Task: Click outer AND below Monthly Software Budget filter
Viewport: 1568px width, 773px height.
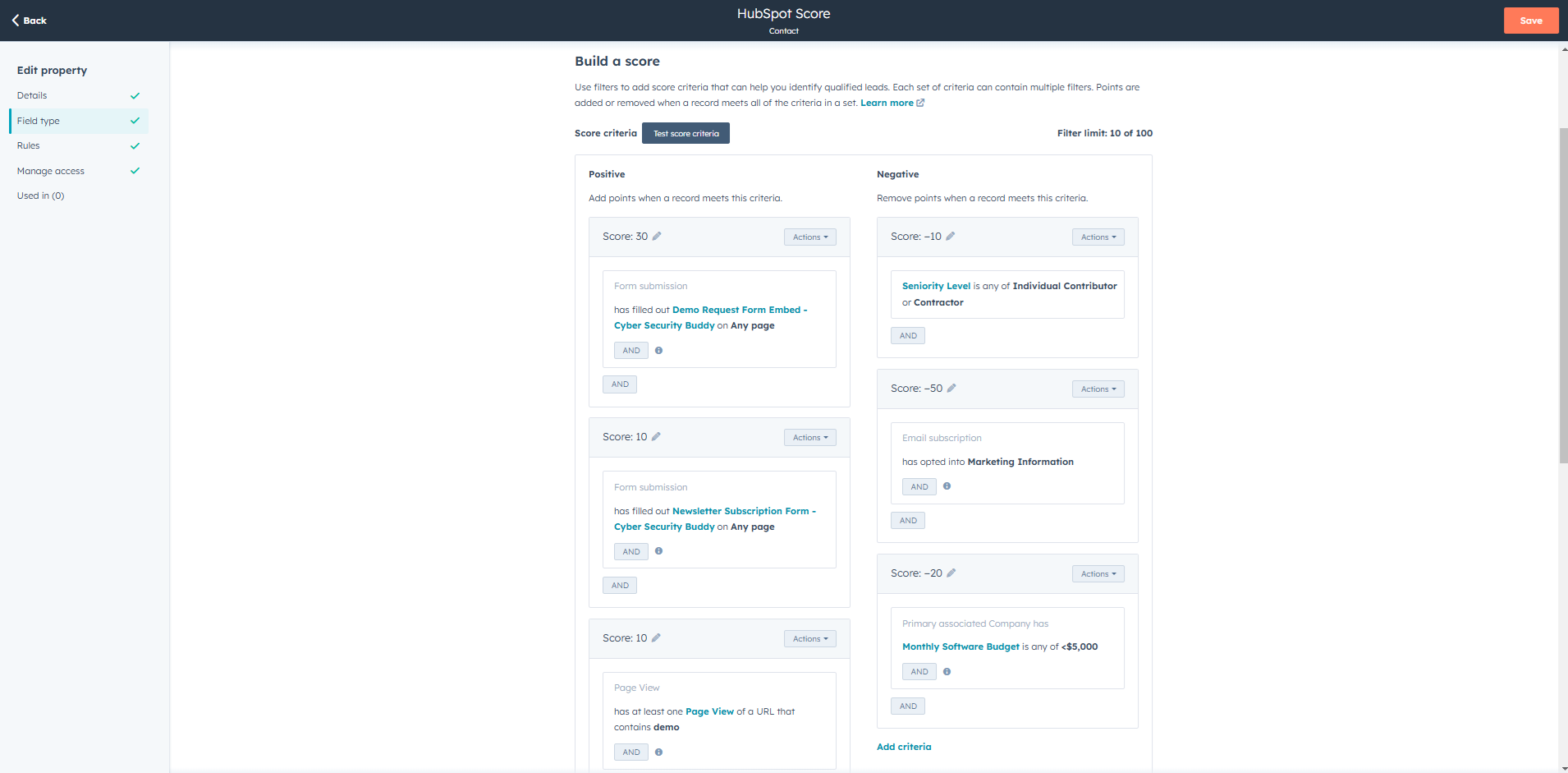Action: pos(908,706)
